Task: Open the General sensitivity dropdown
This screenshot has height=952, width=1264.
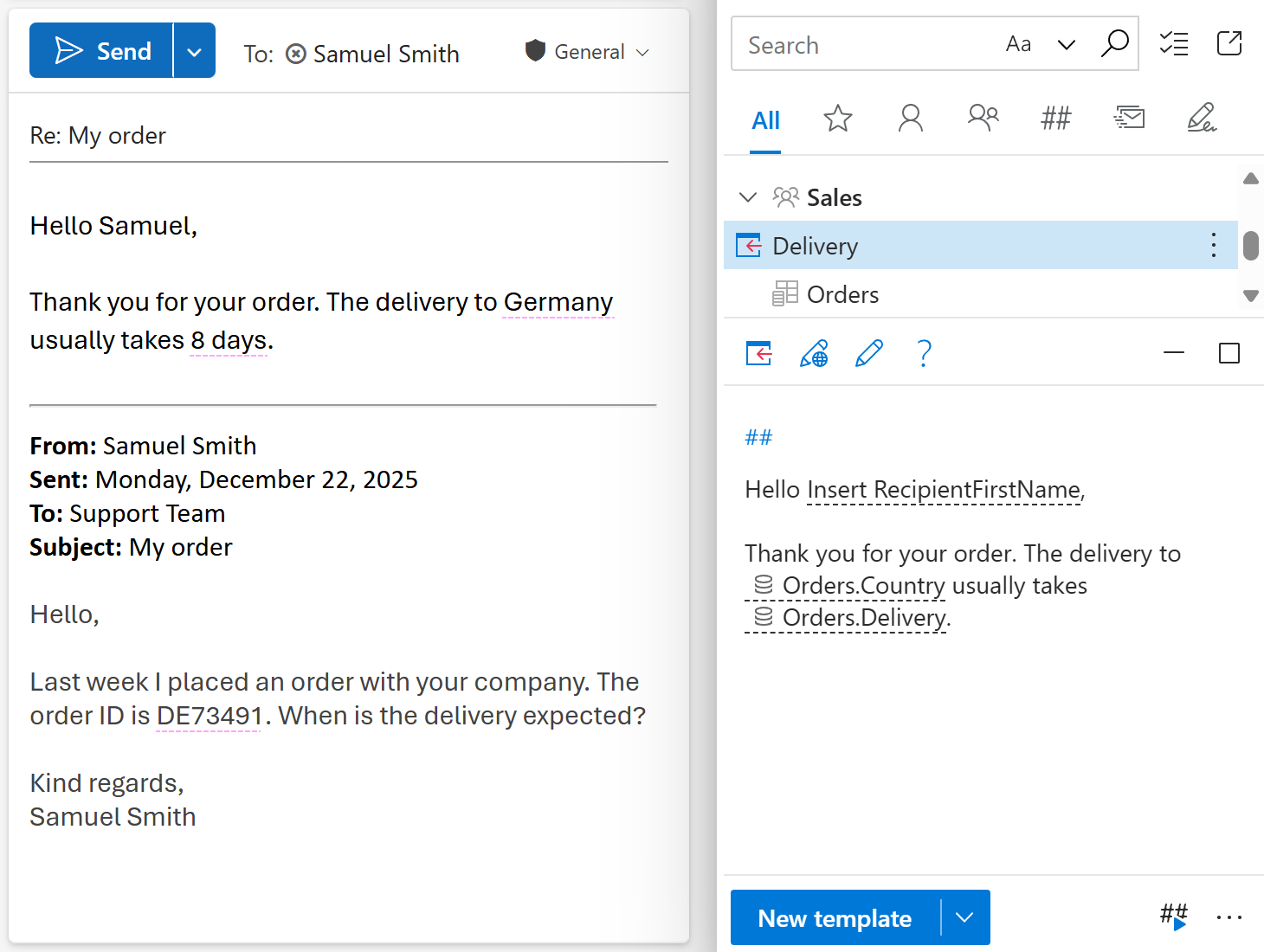Action: (643, 52)
